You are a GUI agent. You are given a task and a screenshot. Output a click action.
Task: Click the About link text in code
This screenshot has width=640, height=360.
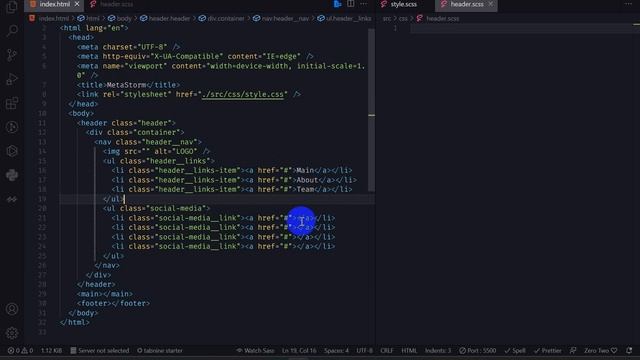307,180
